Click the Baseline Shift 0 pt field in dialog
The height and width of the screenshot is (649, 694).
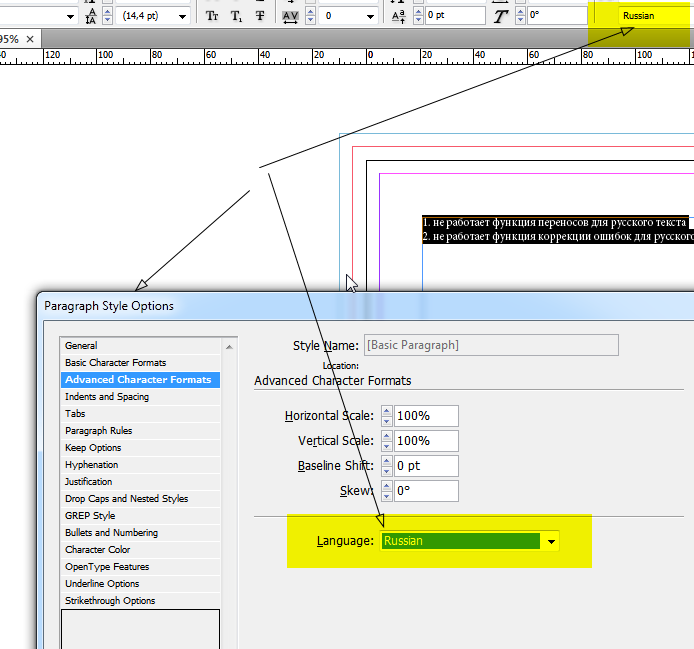pyautogui.click(x=426, y=466)
